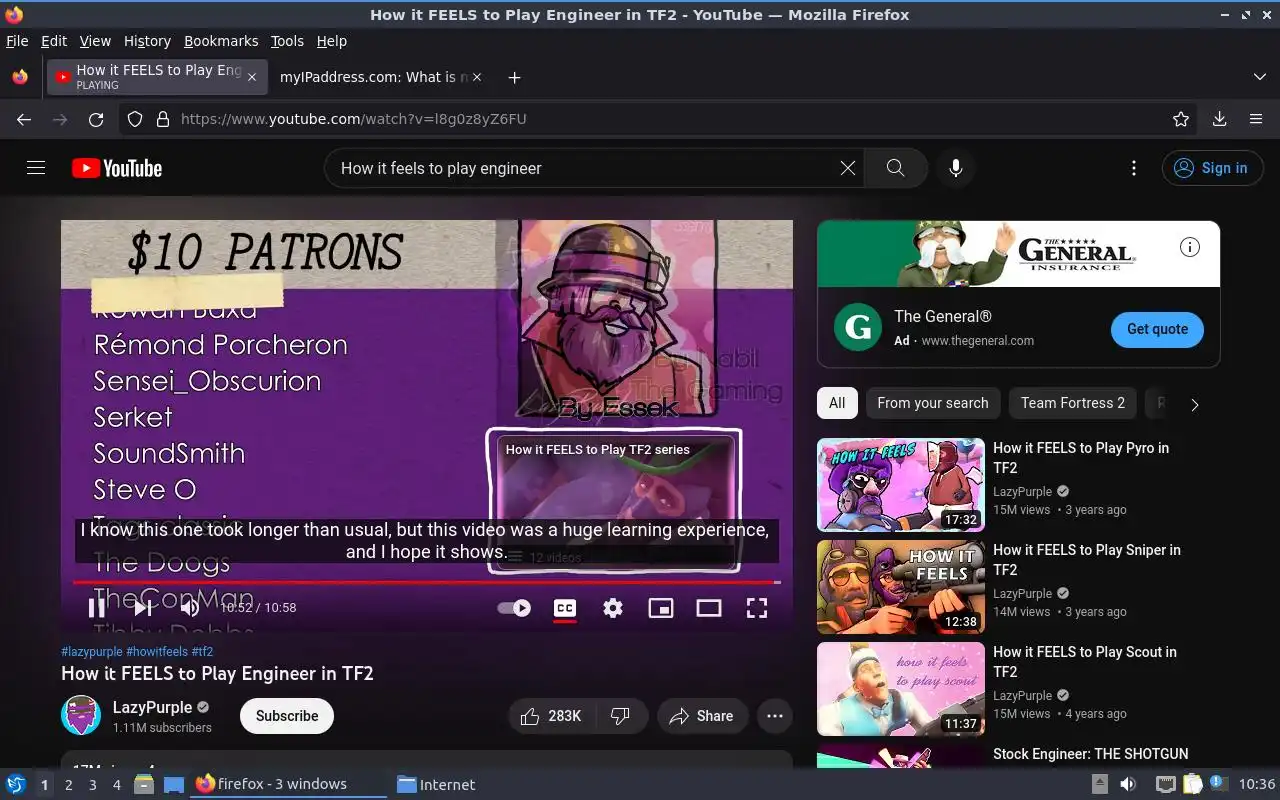Open the Firefox application menu
This screenshot has width=1280, height=800.
pyautogui.click(x=1256, y=119)
